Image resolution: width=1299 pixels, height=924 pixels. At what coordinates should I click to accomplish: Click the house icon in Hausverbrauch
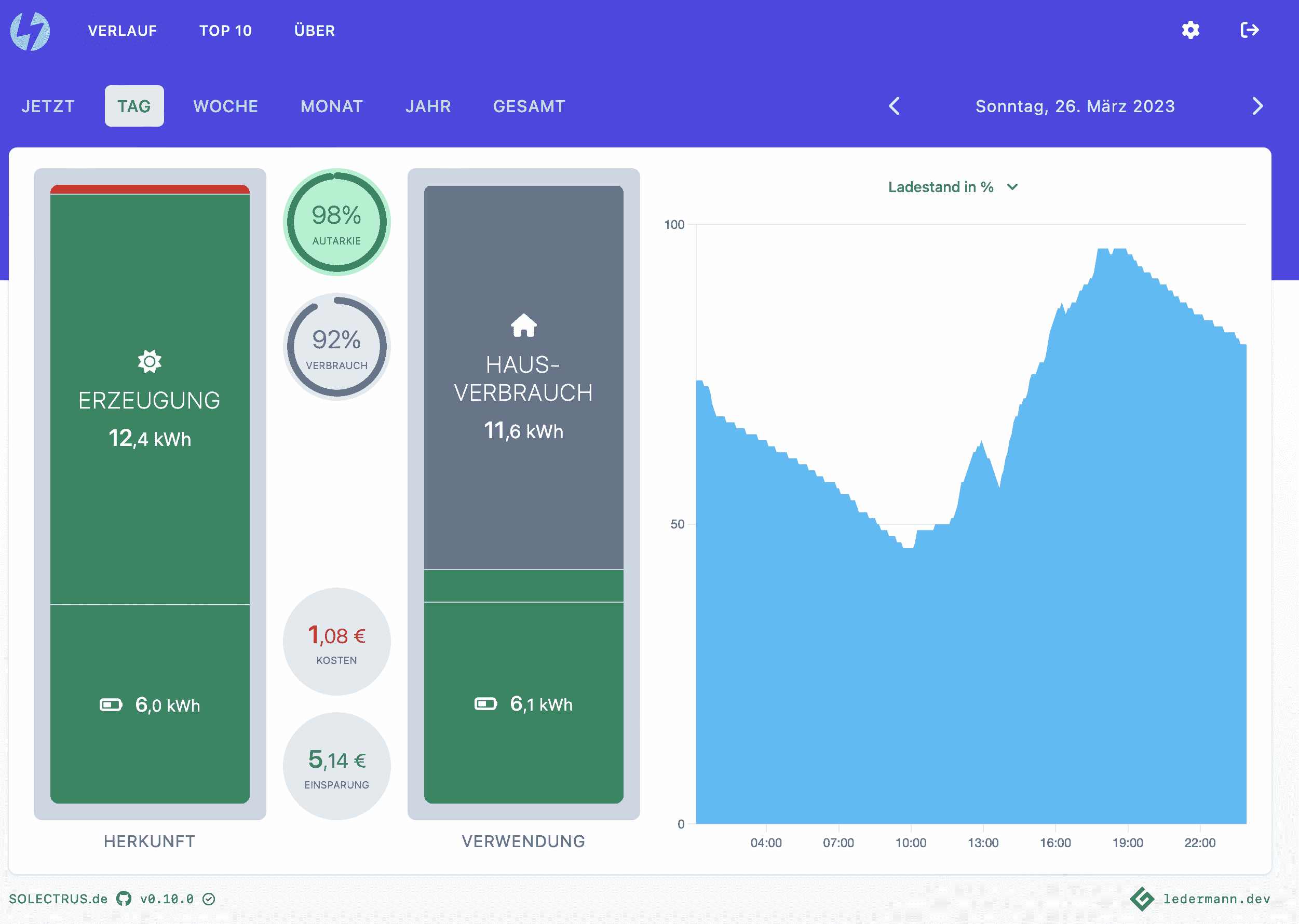(523, 325)
